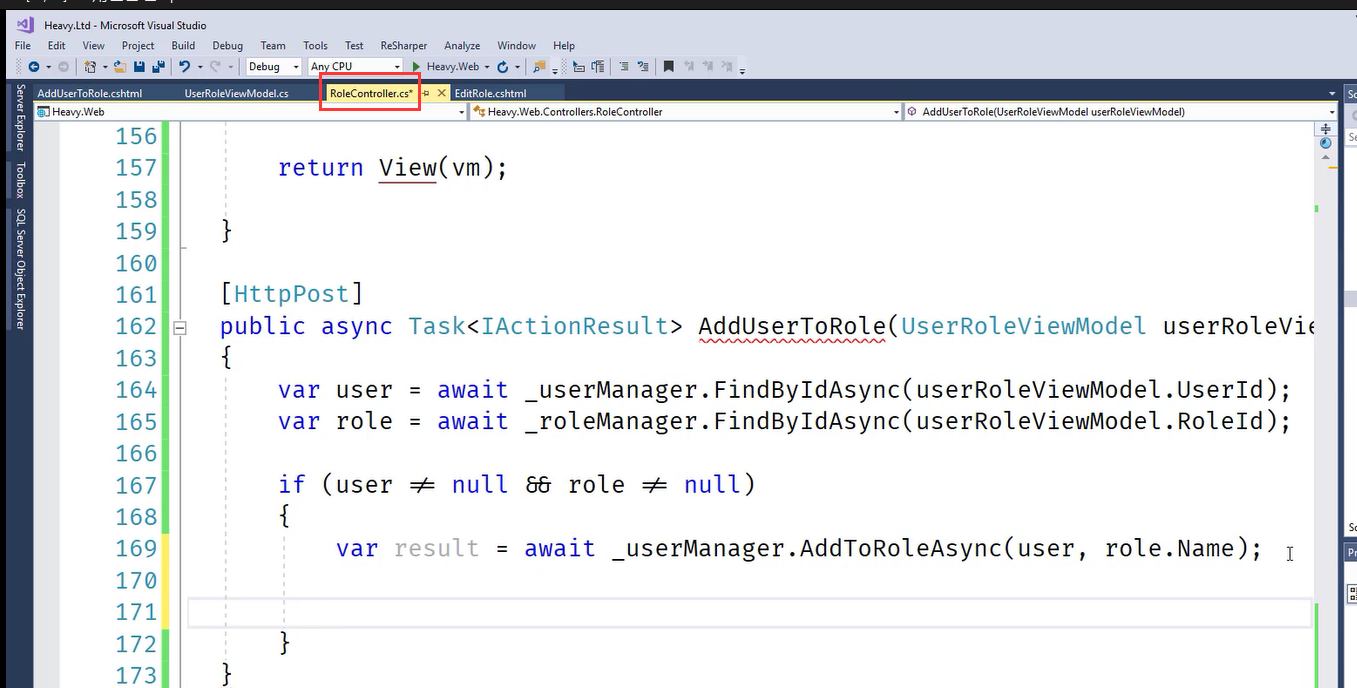Image resolution: width=1357 pixels, height=688 pixels.
Task: Open the AddUserToRole member navigation dropdown
Action: tap(1121, 112)
